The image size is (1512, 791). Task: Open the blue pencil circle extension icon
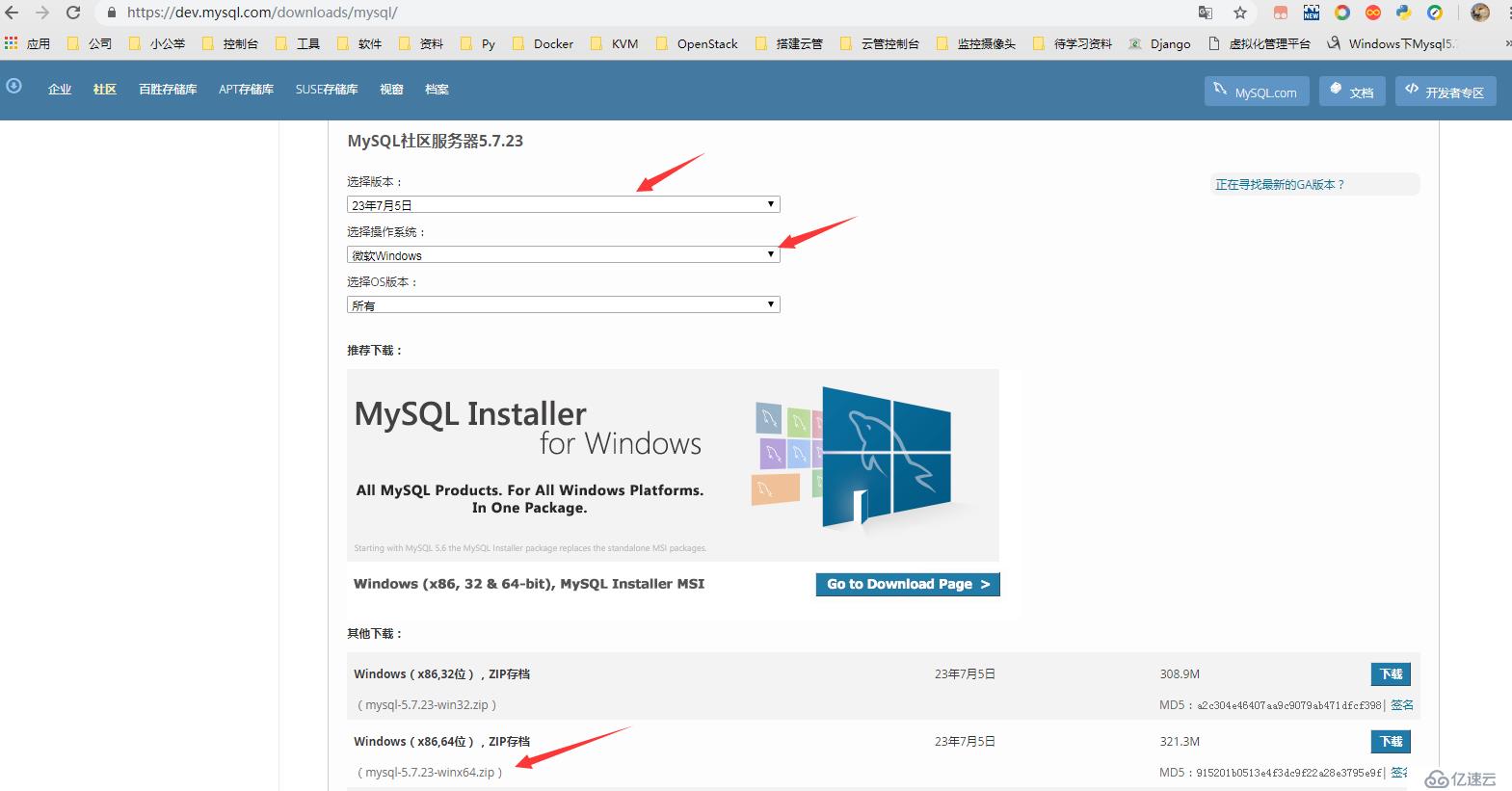pyautogui.click(x=1435, y=13)
